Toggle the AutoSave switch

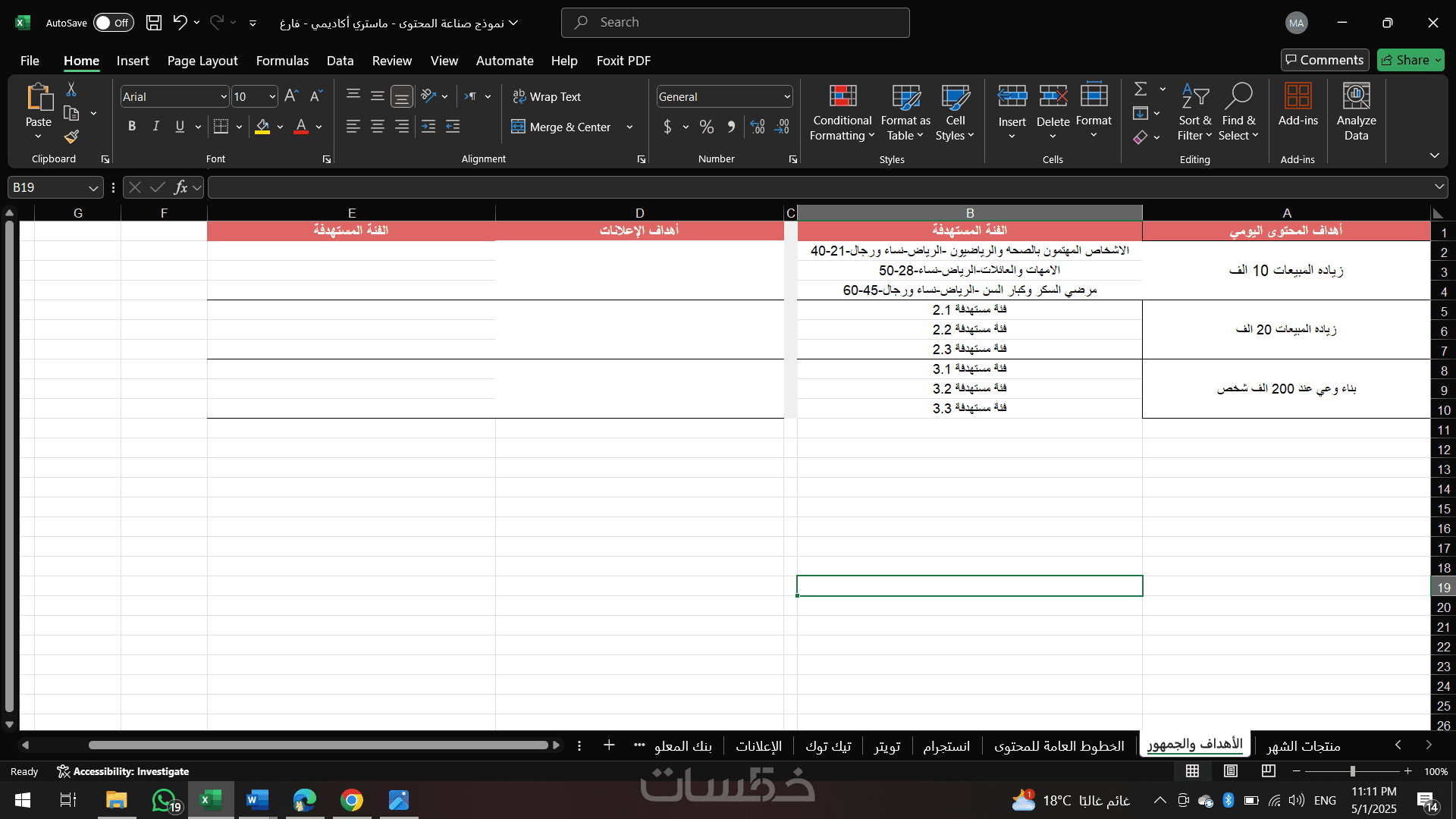(x=113, y=23)
